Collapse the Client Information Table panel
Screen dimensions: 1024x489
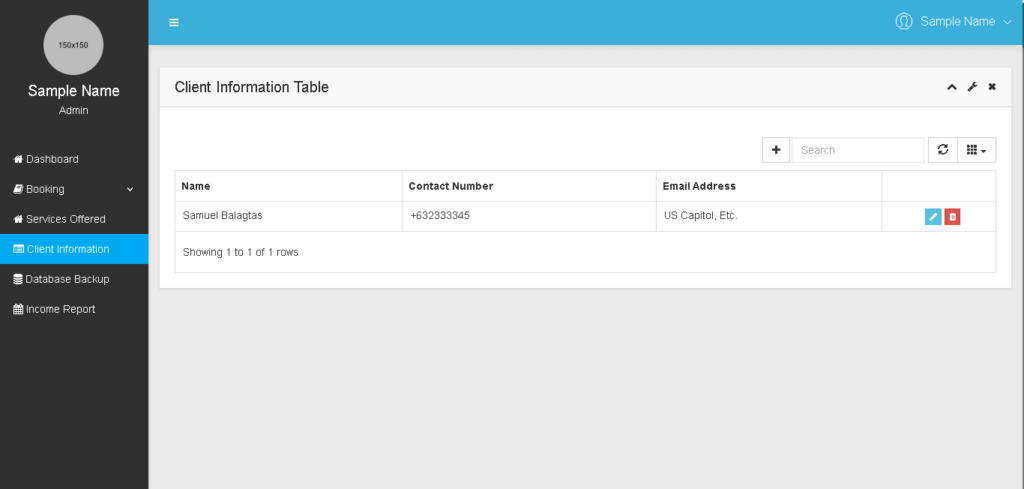[x=952, y=87]
